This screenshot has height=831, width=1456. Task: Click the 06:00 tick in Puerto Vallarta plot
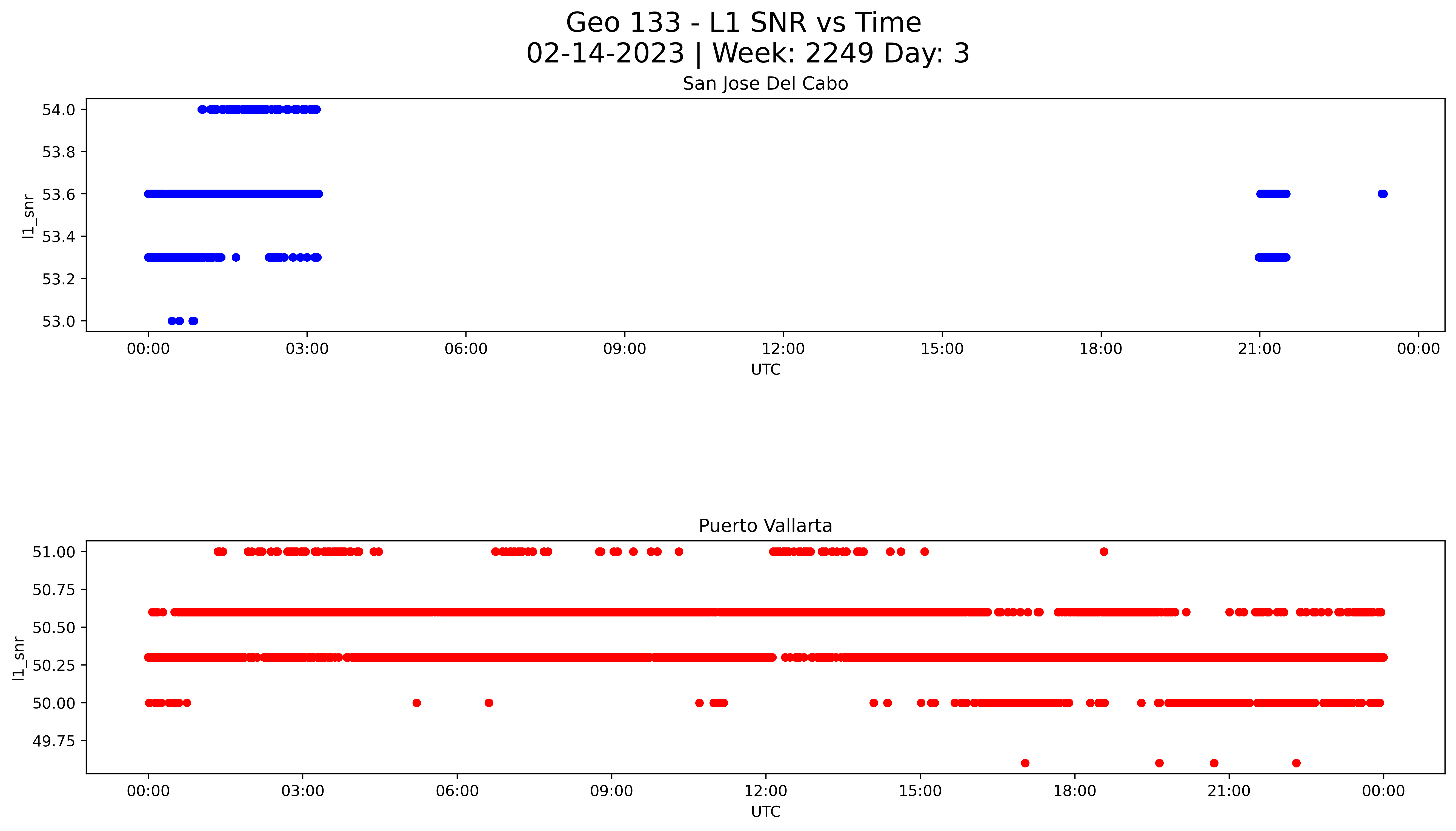click(x=457, y=791)
